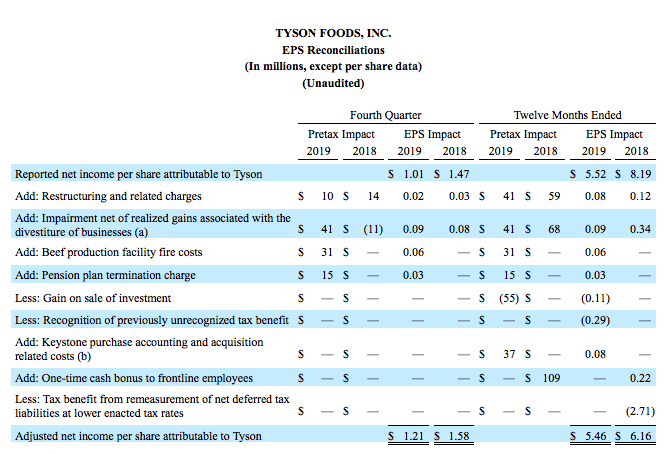Click the adjusted EPS value 6.16
This screenshot has width=665, height=454.
click(x=640, y=436)
